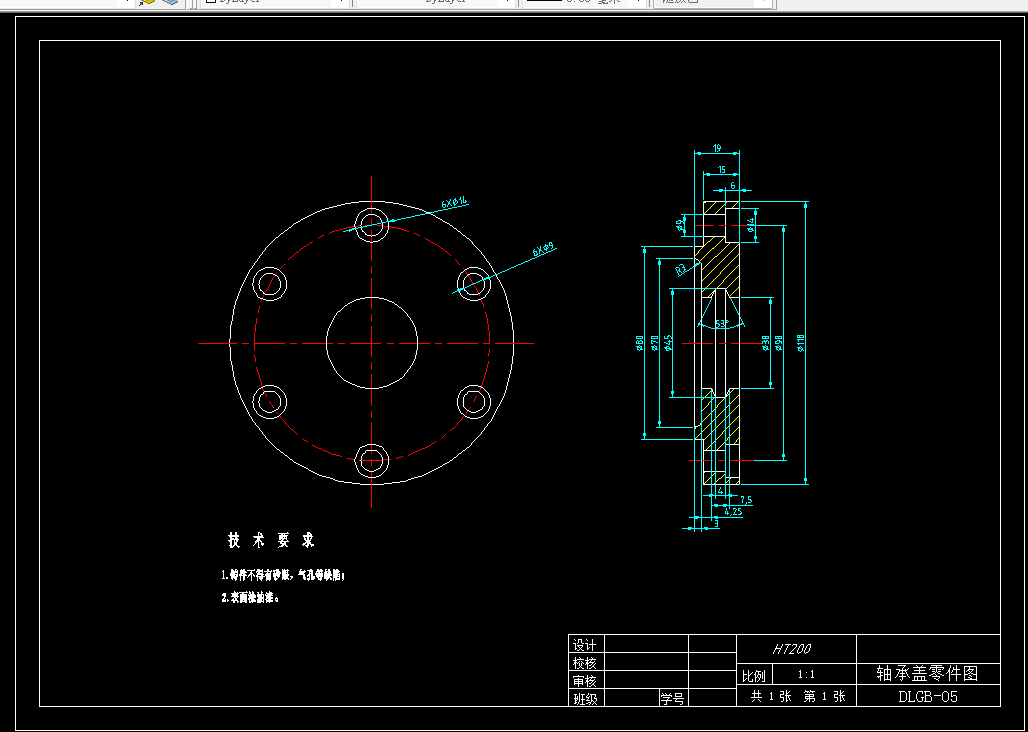
Task: Click the 校核 cell in title block
Action: tap(585, 663)
